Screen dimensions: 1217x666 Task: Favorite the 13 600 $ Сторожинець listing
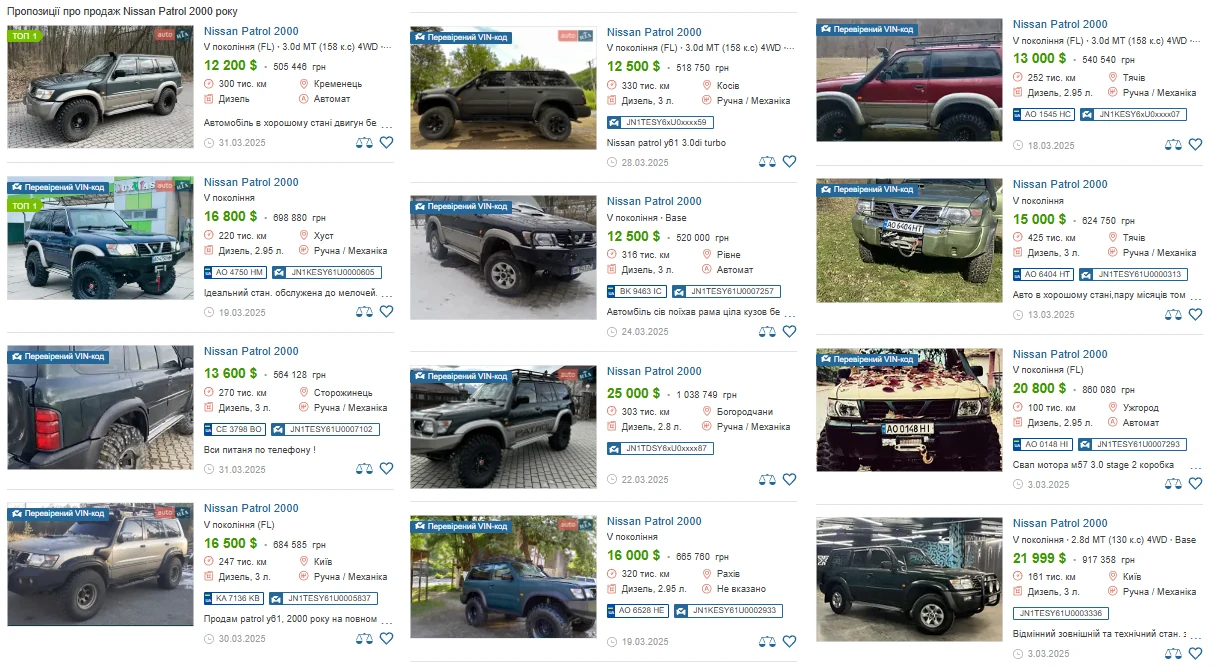click(x=386, y=468)
